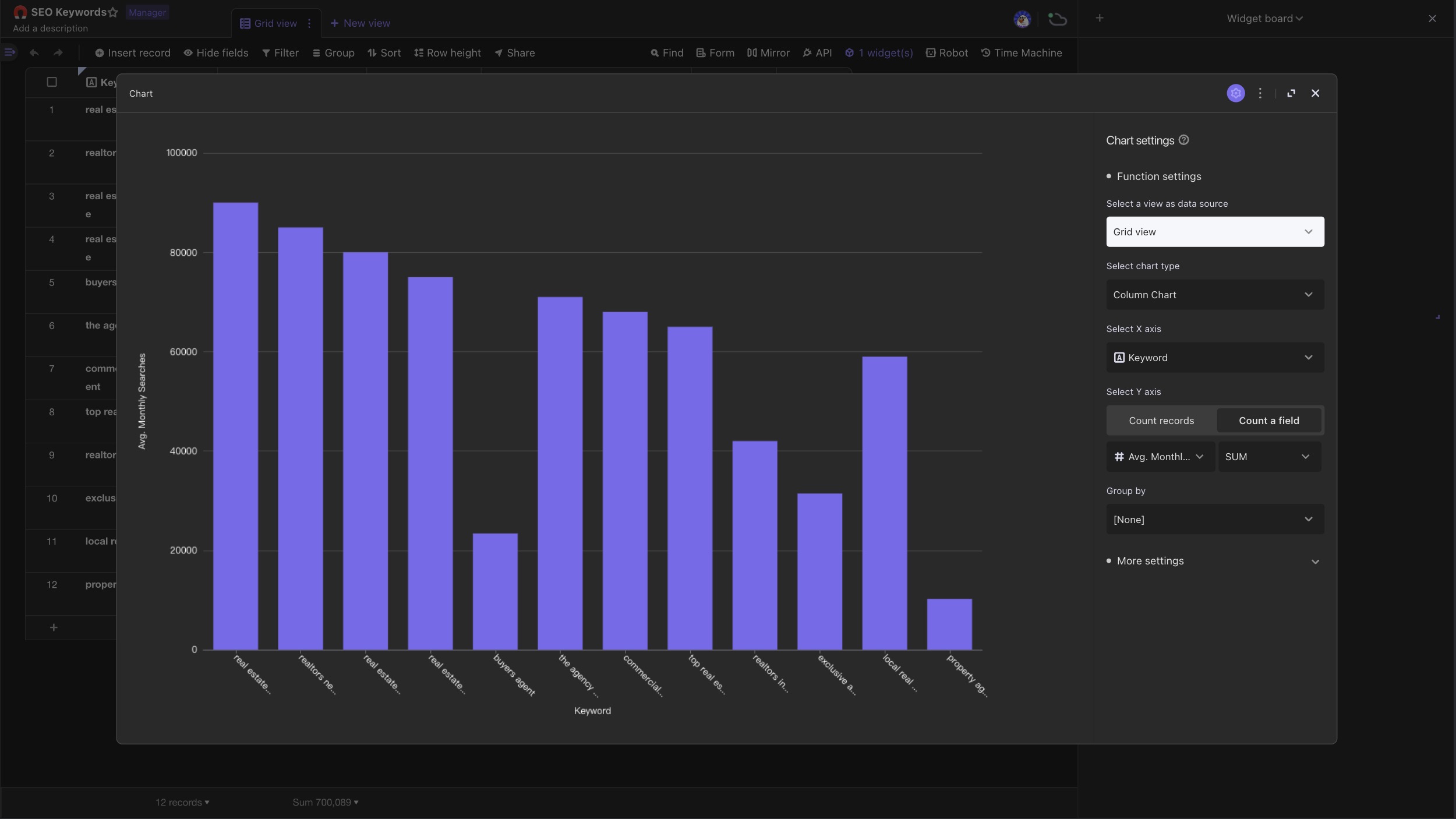Open the X axis Keyword dropdown
Viewport: 1456px width, 819px height.
1215,358
